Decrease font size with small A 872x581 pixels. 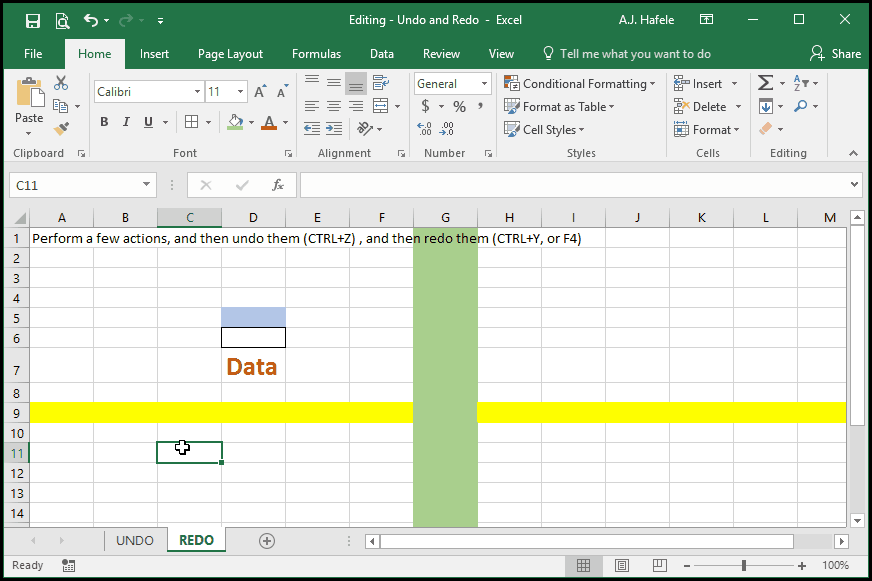click(x=282, y=91)
